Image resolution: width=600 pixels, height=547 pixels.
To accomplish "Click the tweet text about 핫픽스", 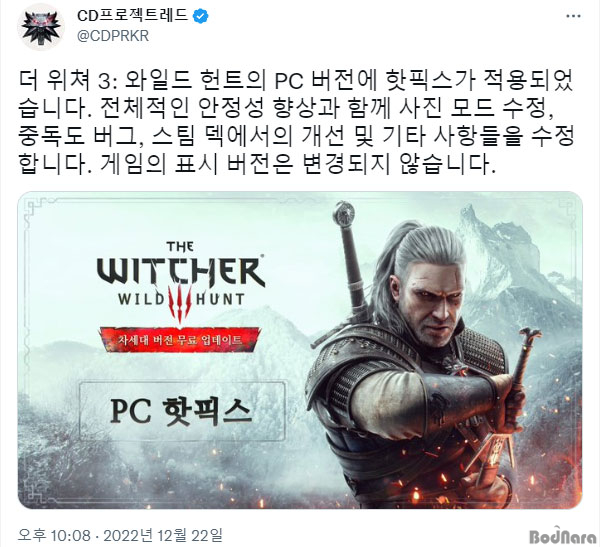I will [x=295, y=123].
